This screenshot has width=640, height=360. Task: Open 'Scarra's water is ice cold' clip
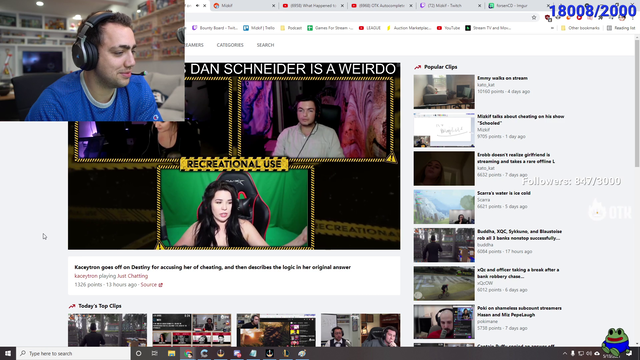point(504,193)
